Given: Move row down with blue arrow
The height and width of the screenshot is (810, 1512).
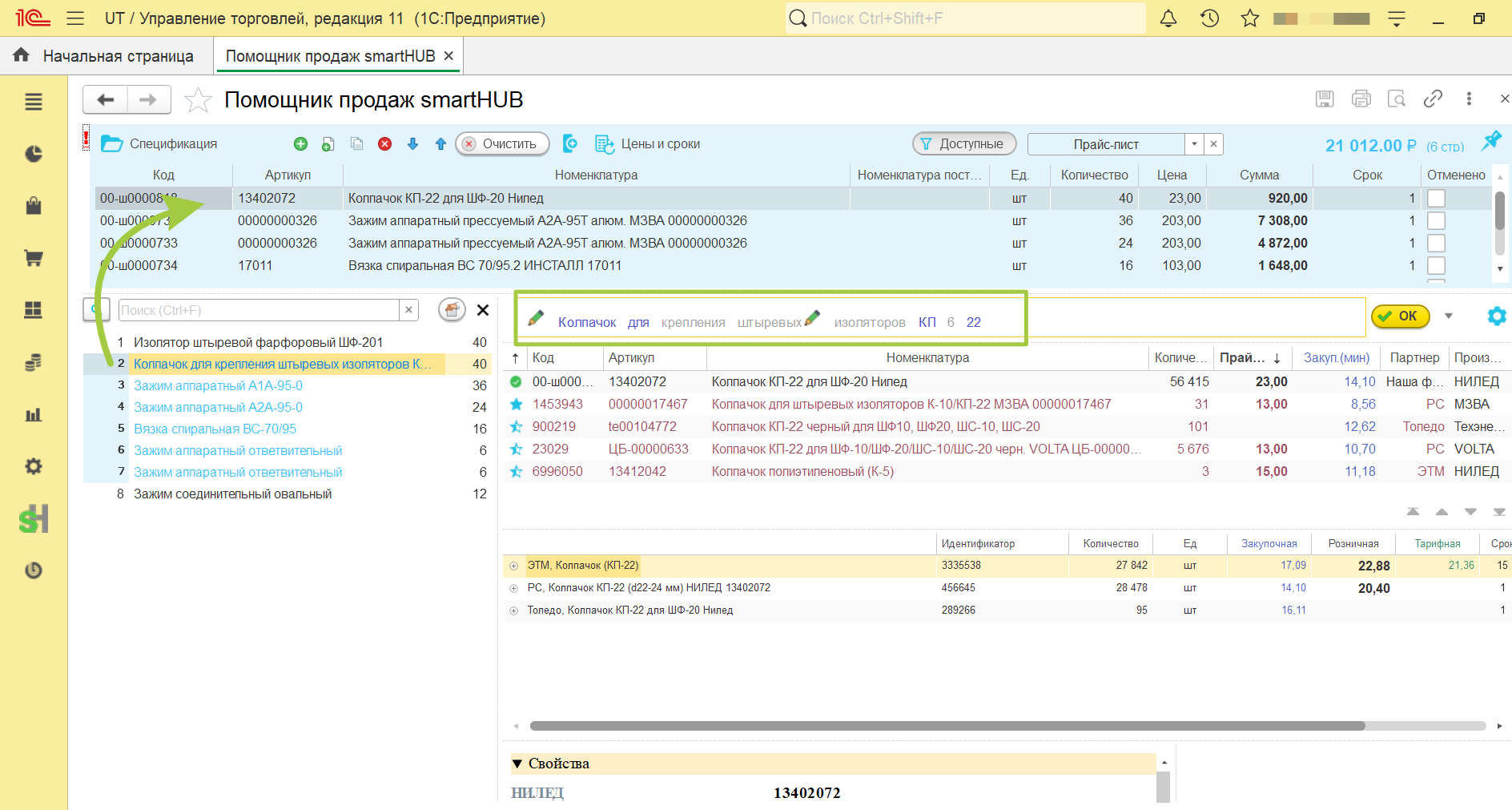Looking at the screenshot, I should click(x=412, y=144).
